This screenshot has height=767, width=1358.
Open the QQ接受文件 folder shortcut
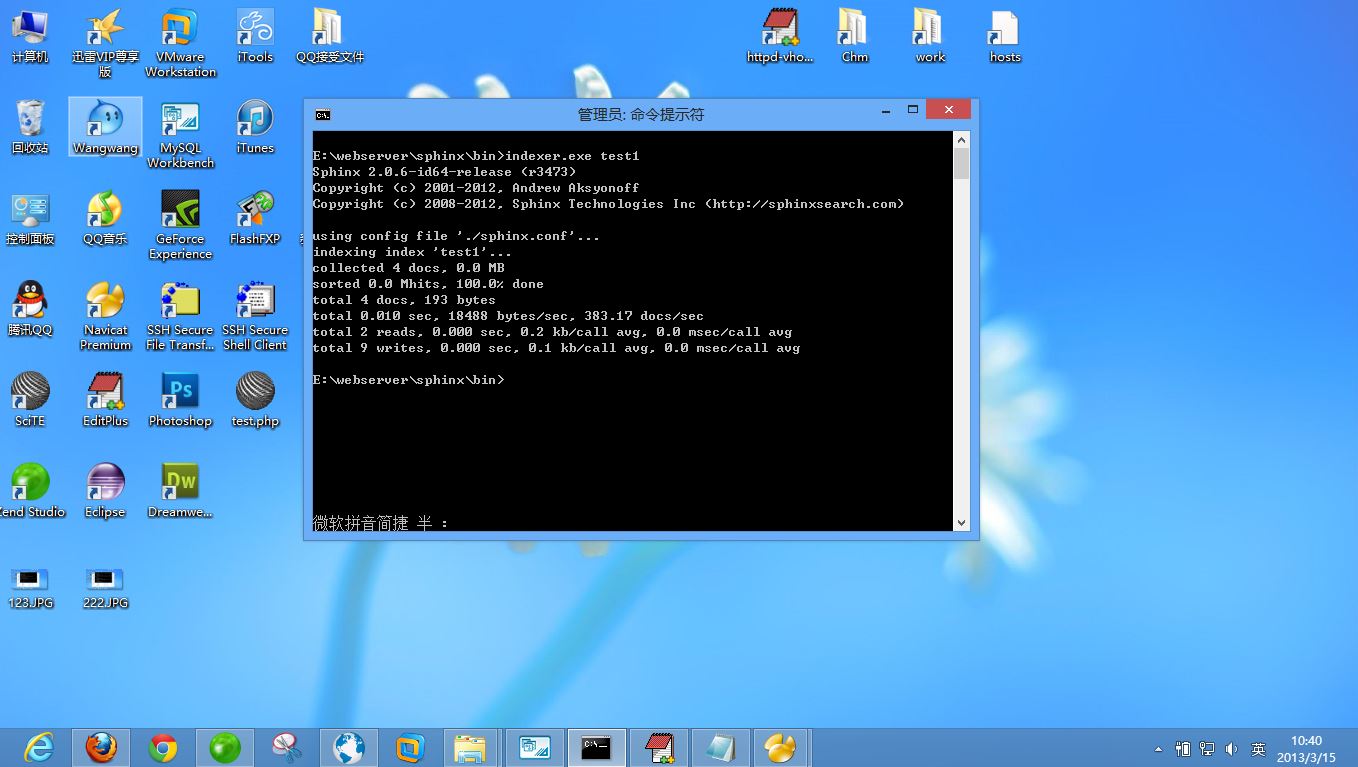click(329, 36)
